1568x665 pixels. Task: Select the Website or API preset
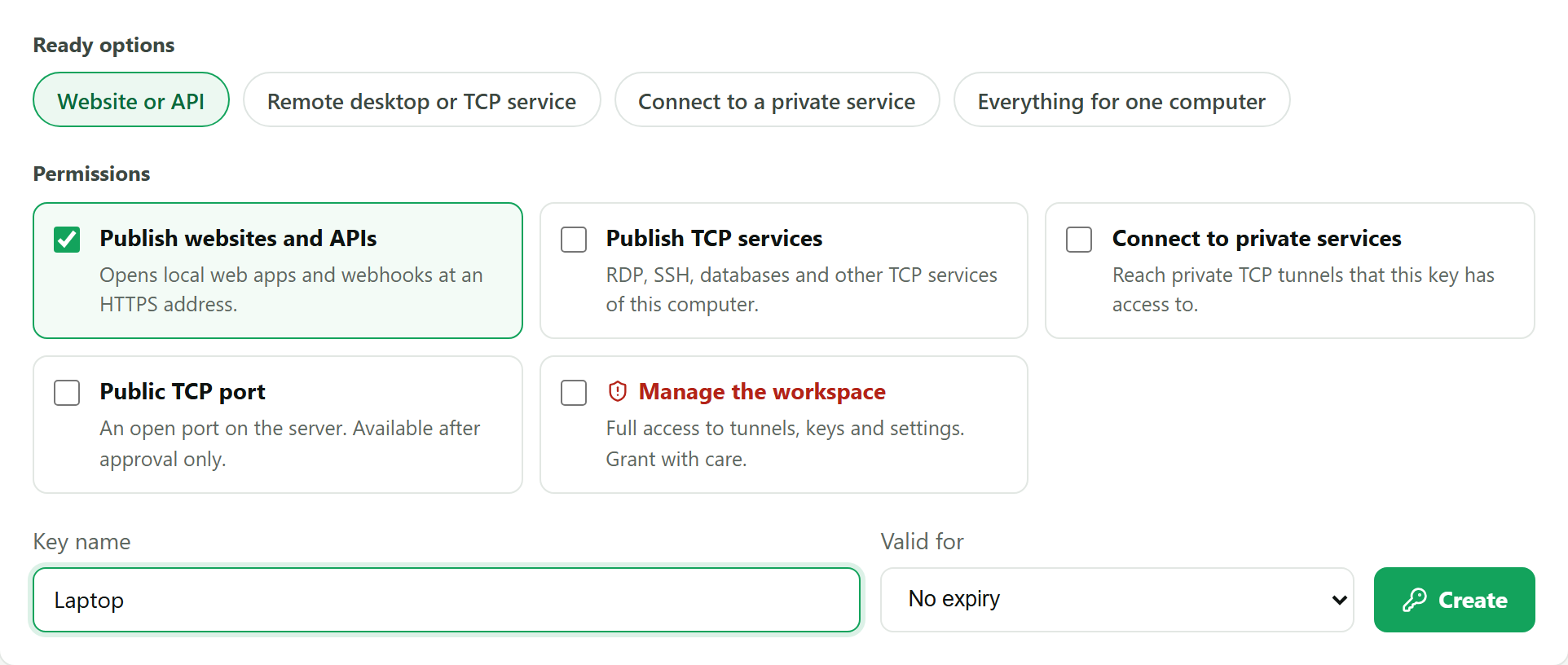[x=131, y=99]
